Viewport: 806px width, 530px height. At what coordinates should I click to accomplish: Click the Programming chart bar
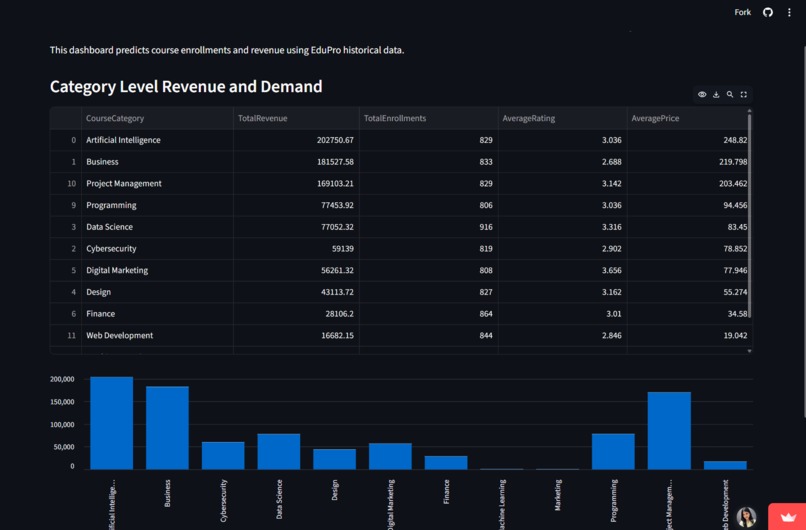coord(613,451)
